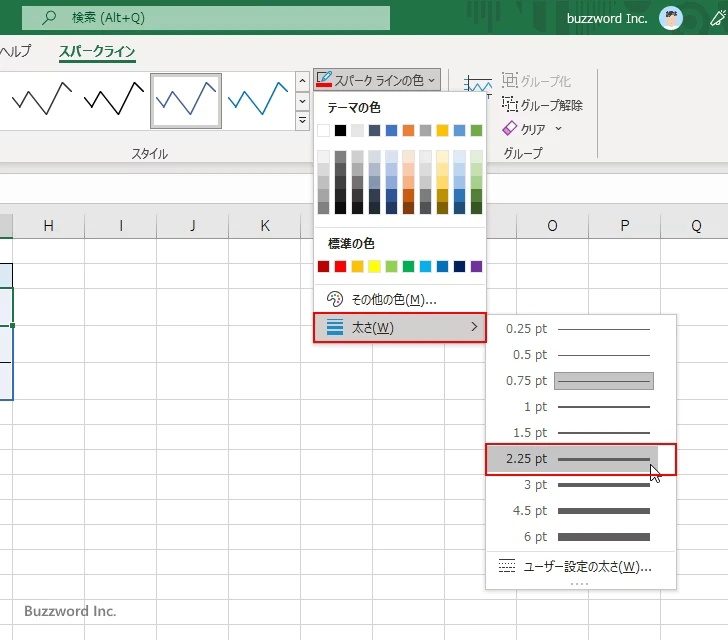Select the highlighted dark blue sparkline style
Viewport: 728px width, 640px height.
pyautogui.click(x=186, y=100)
